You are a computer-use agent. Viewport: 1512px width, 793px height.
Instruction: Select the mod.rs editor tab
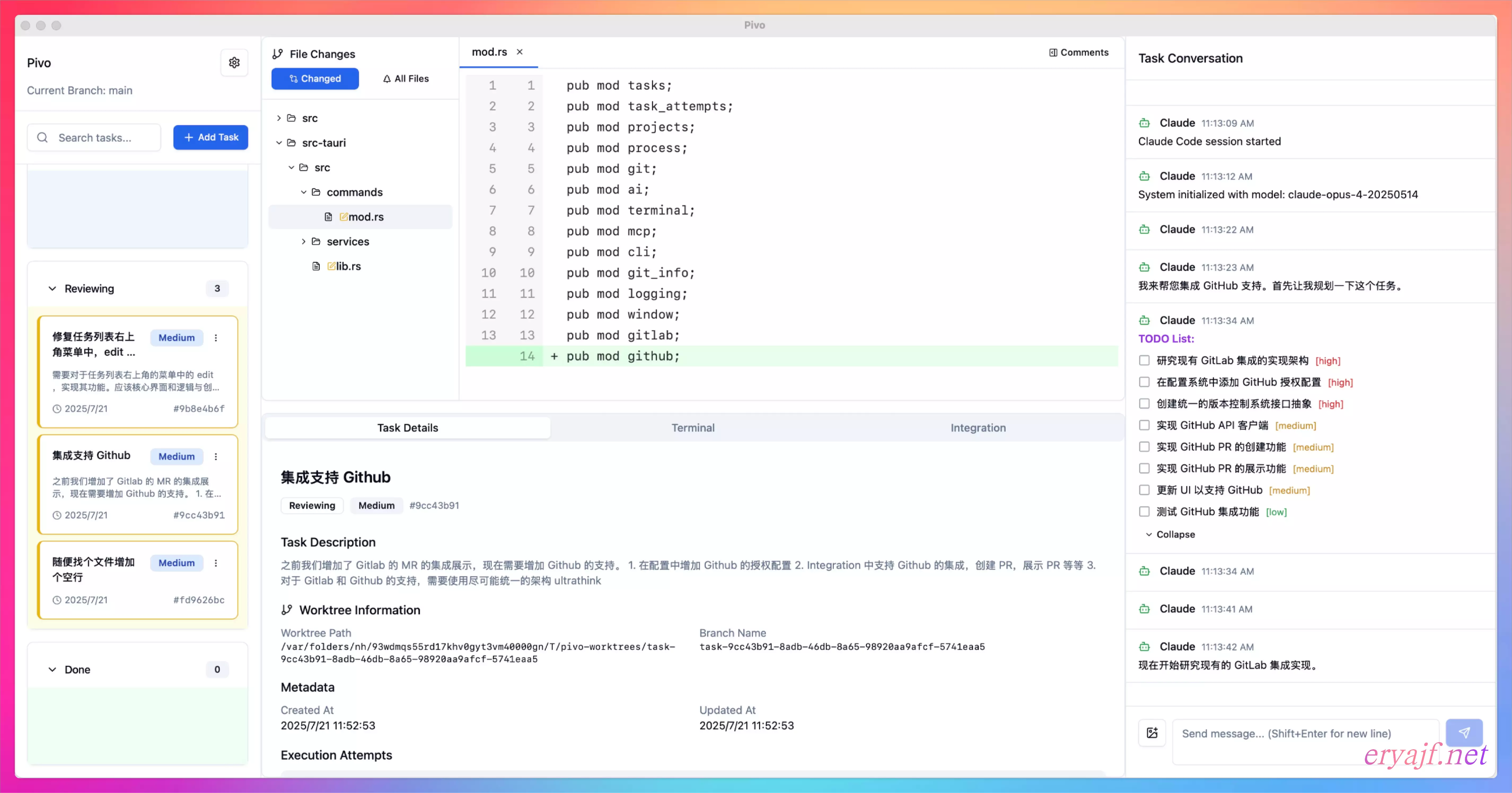[490, 52]
